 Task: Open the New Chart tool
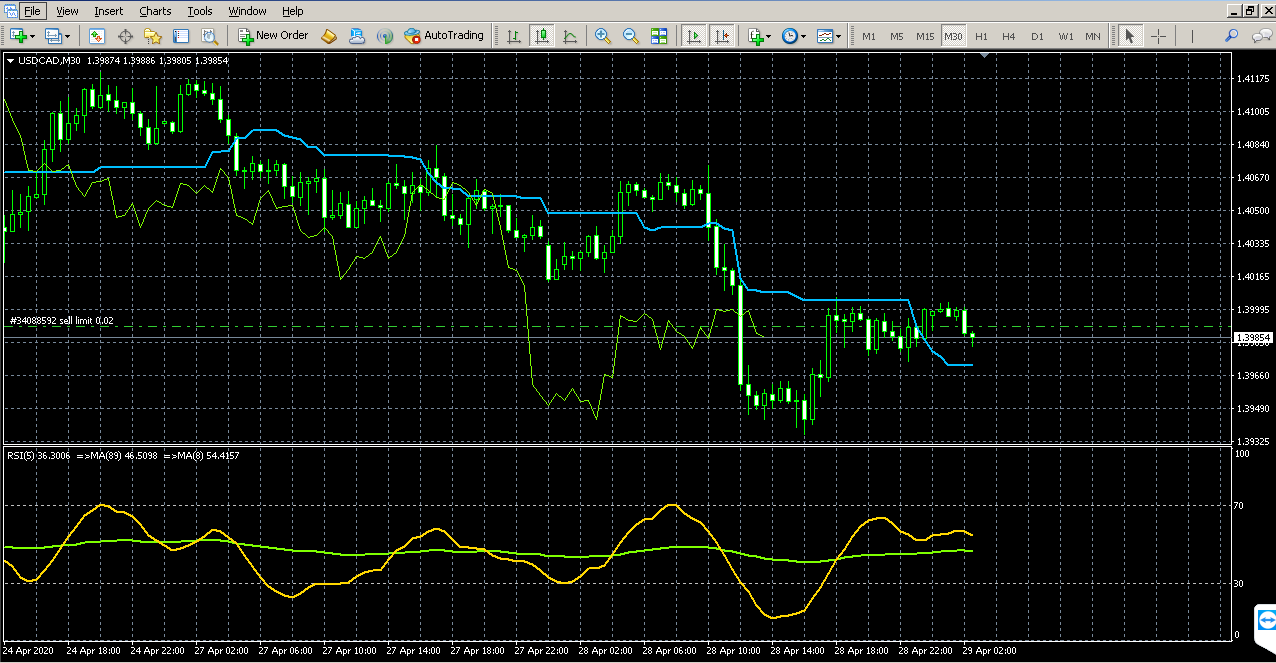pos(18,36)
